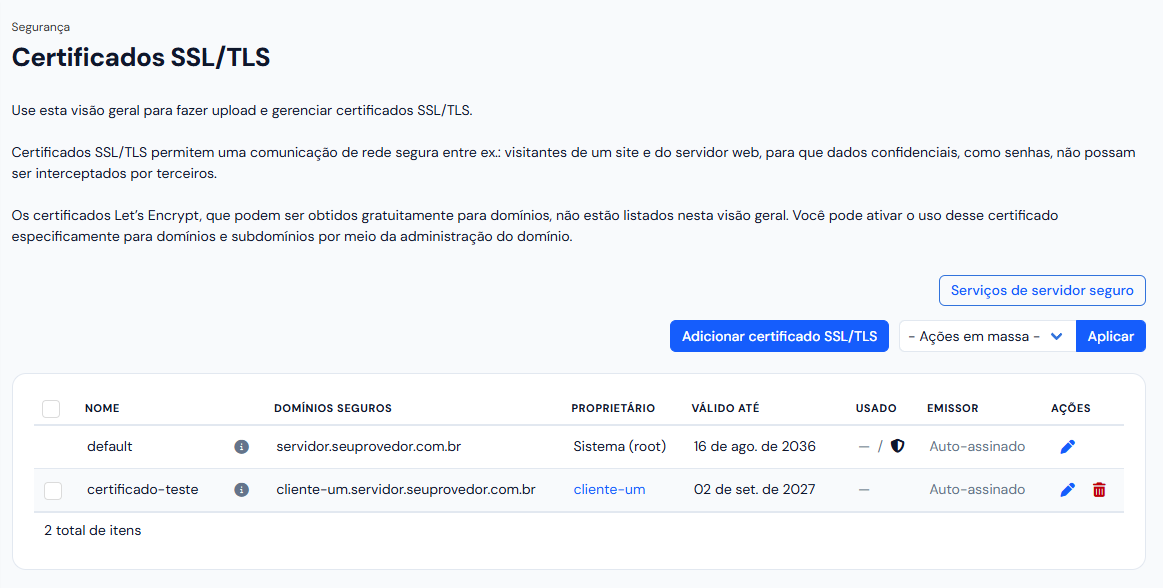Open Serviços de servidor seguro

click(x=1042, y=291)
